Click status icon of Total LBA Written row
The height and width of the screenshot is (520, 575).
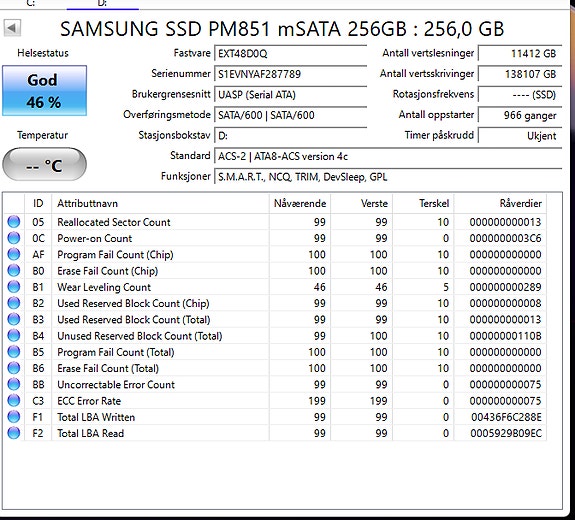coord(14,417)
